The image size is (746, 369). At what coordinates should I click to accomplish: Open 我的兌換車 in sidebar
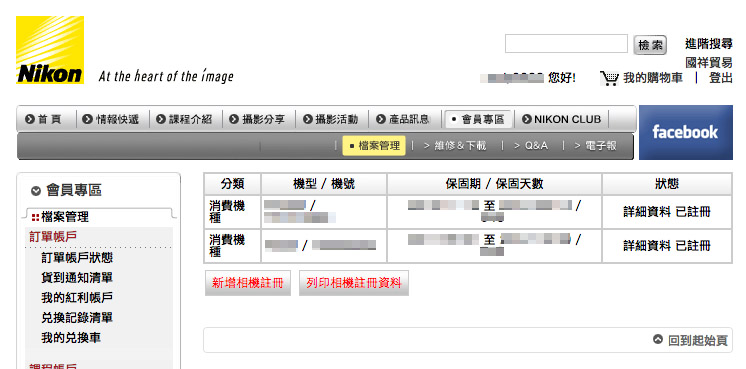[71, 338]
